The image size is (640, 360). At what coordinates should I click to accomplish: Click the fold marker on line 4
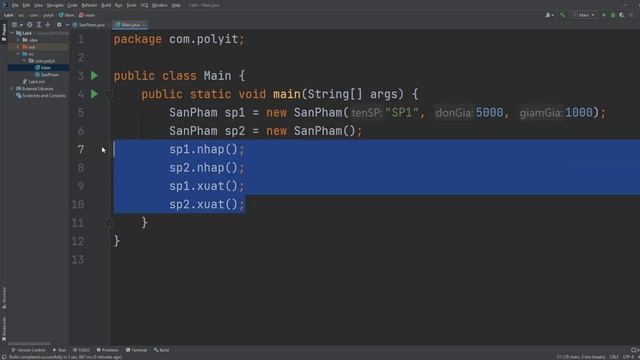coord(109,94)
